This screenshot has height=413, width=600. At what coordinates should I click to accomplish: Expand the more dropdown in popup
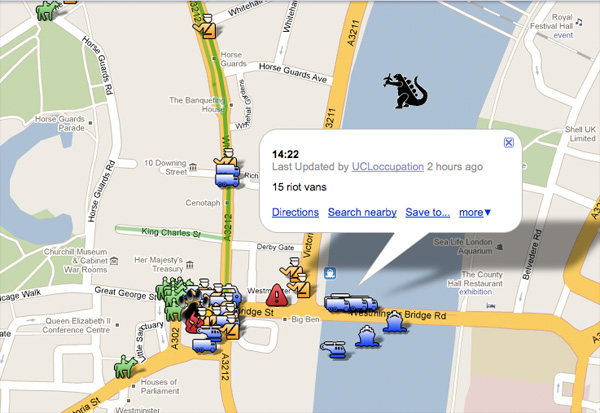474,212
